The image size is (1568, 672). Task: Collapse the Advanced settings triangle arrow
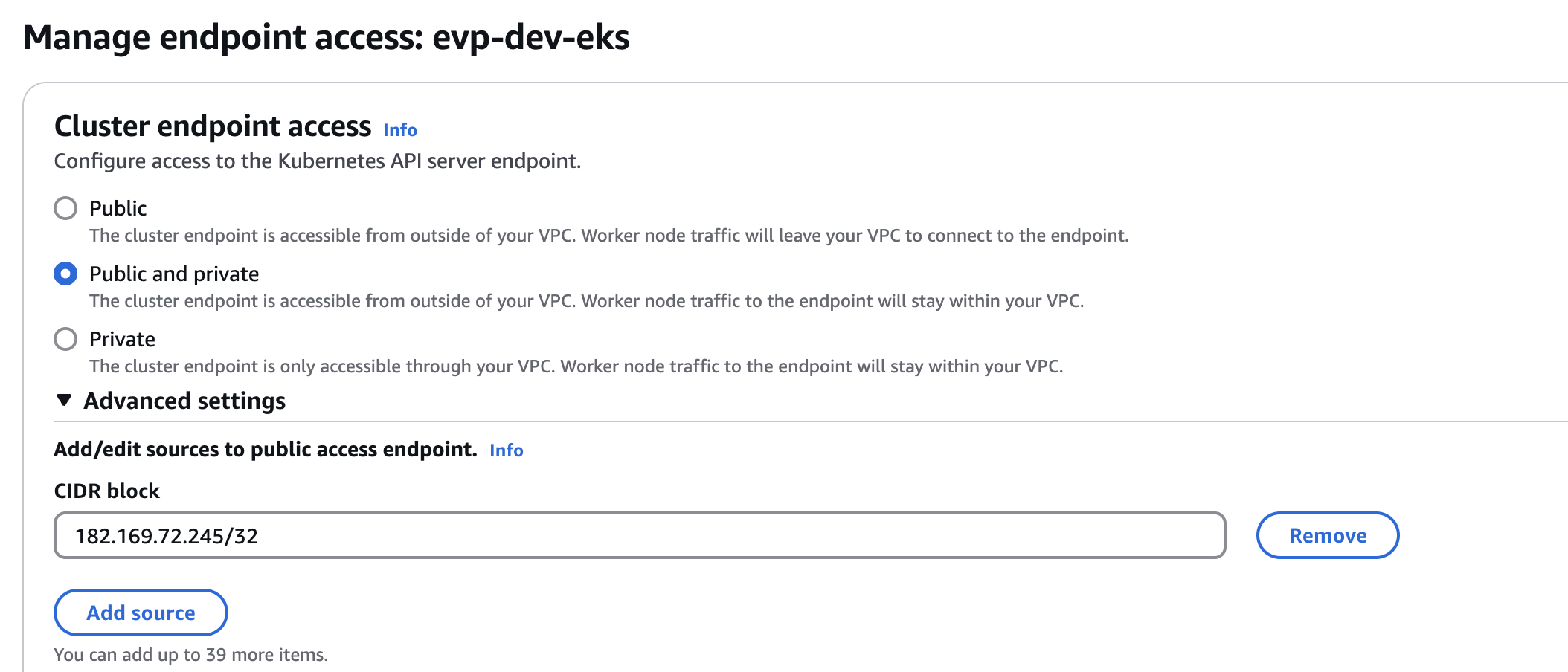[64, 401]
